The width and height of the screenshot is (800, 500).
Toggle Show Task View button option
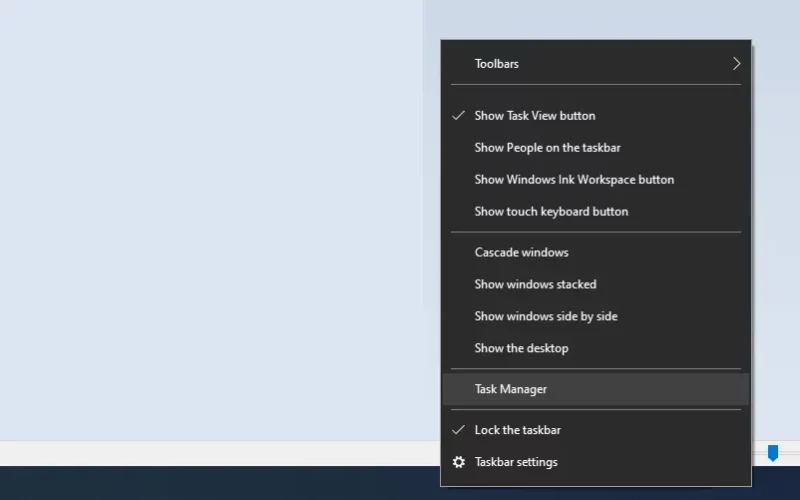596,116
